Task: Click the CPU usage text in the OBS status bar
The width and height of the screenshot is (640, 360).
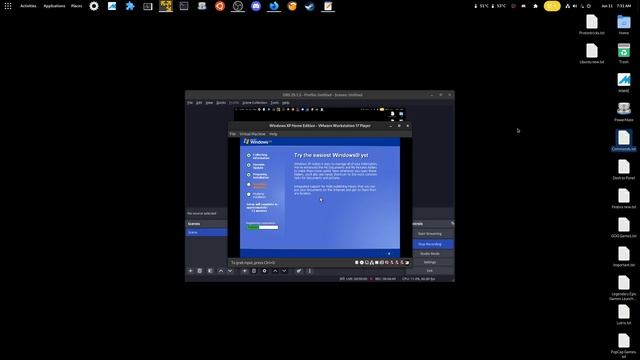Action: (x=419, y=279)
